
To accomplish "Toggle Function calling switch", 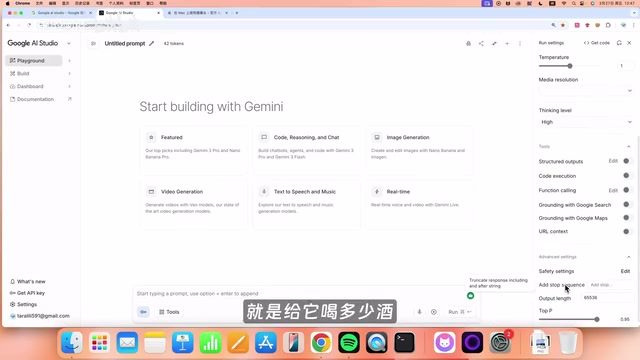I will [628, 190].
